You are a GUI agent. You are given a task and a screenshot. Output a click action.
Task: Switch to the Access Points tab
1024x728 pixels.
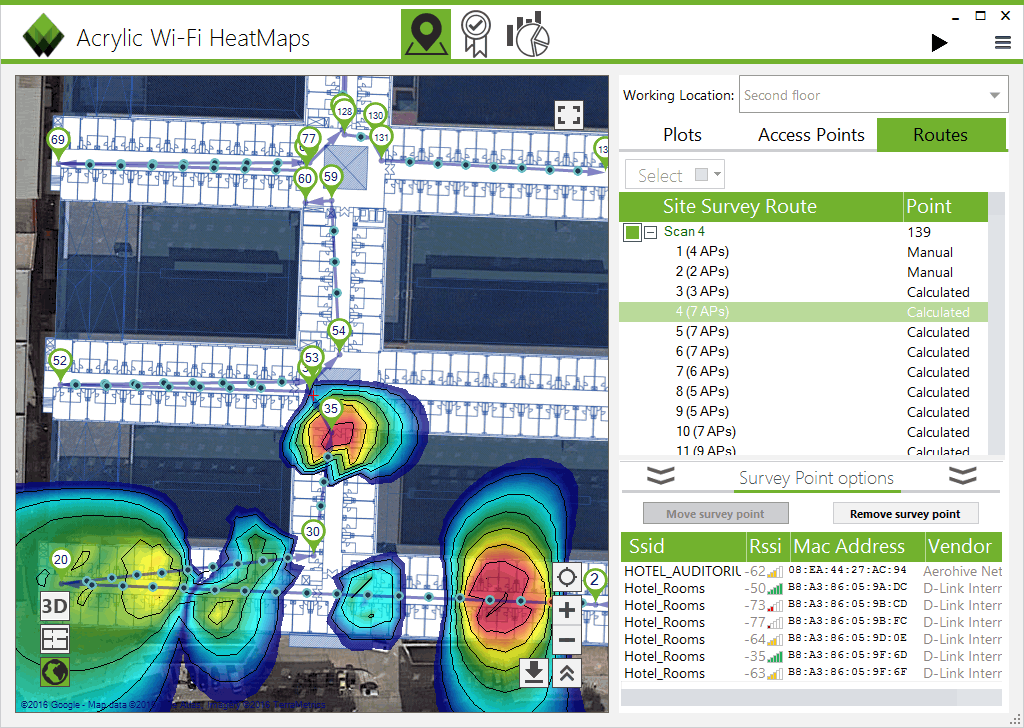tap(811, 135)
